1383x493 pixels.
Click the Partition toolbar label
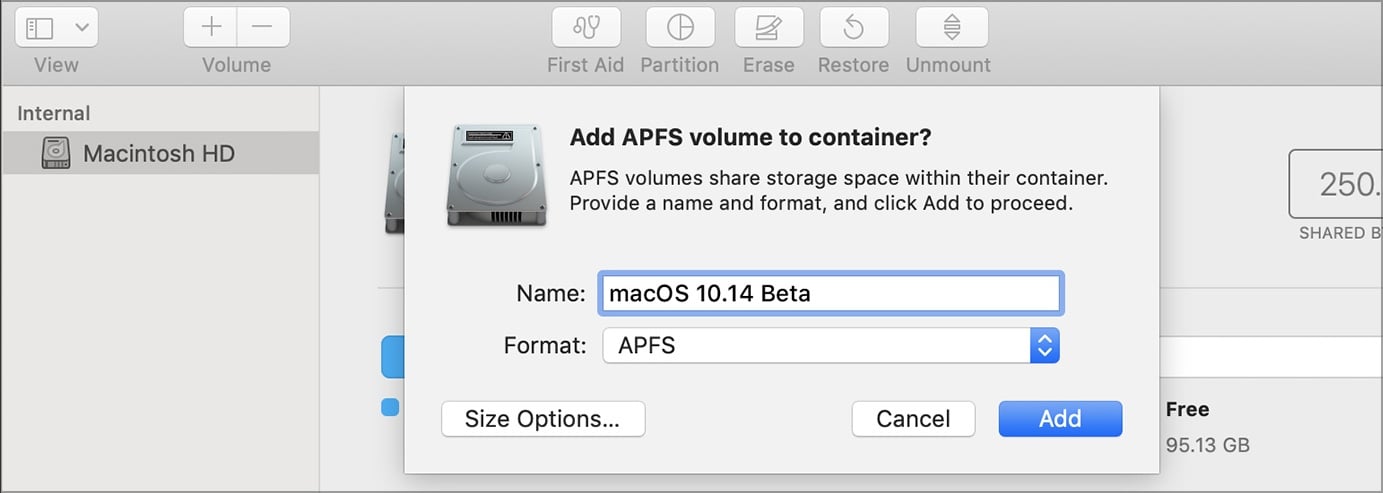[x=680, y=65]
